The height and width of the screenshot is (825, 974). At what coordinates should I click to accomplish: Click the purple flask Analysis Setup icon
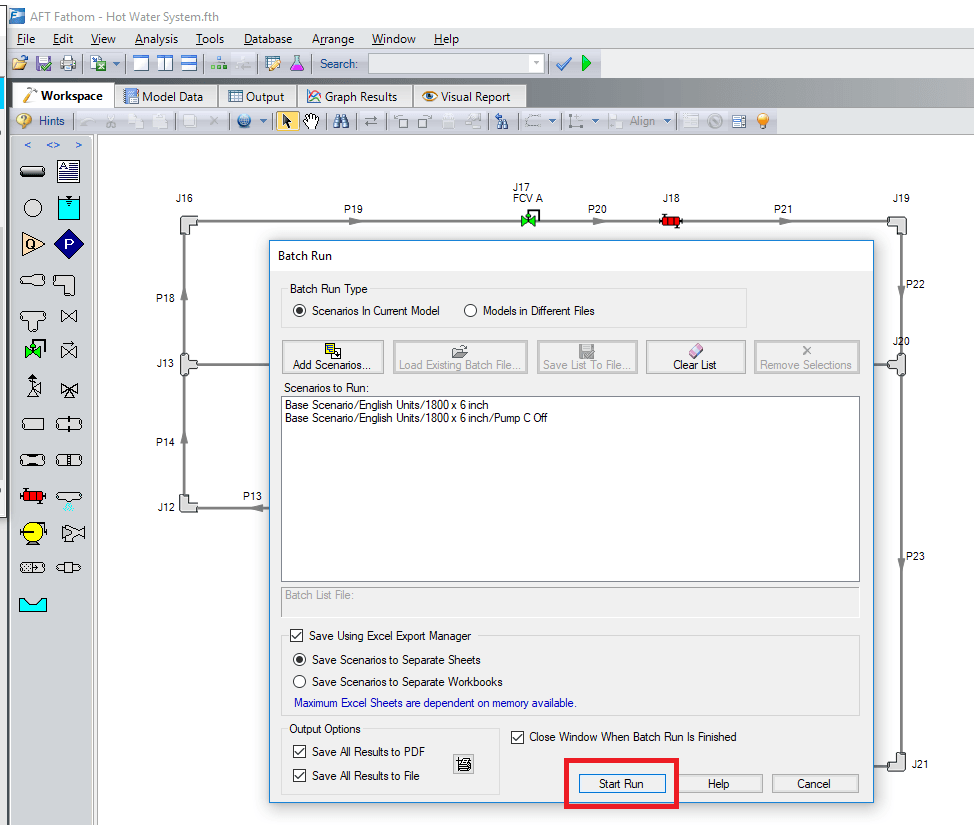[297, 63]
